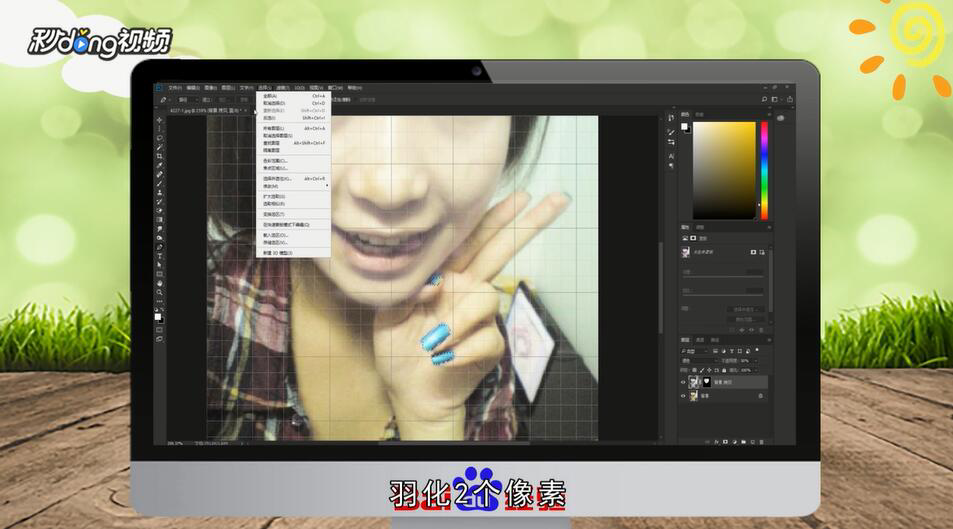This screenshot has width=953, height=529.
Task: Click the share icon top right
Action: 790,99
